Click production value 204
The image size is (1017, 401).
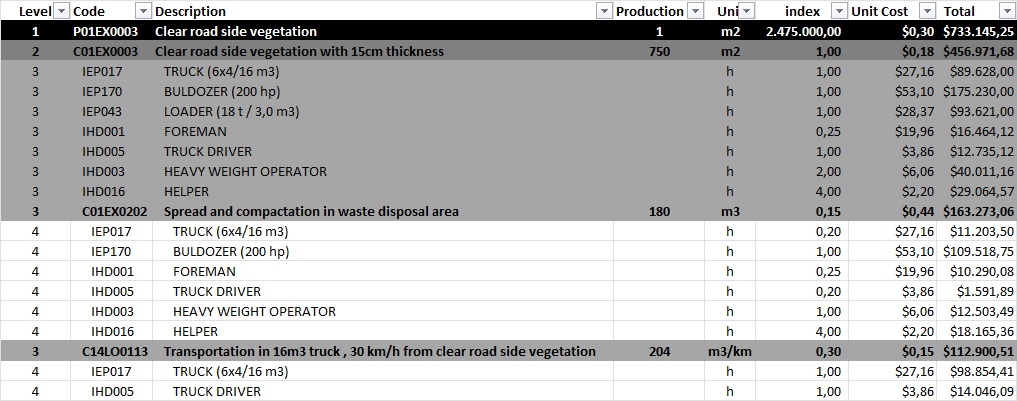pyautogui.click(x=660, y=352)
